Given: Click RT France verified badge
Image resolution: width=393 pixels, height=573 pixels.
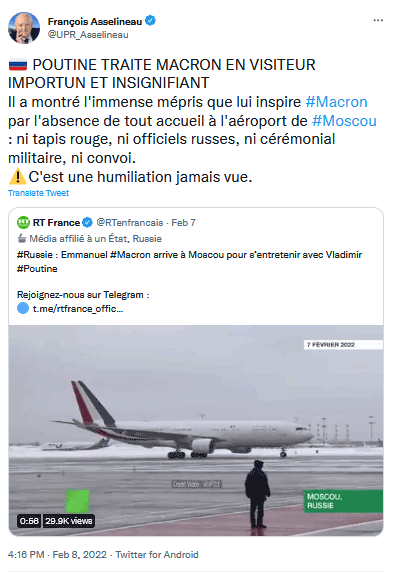Looking at the screenshot, I should 87,222.
